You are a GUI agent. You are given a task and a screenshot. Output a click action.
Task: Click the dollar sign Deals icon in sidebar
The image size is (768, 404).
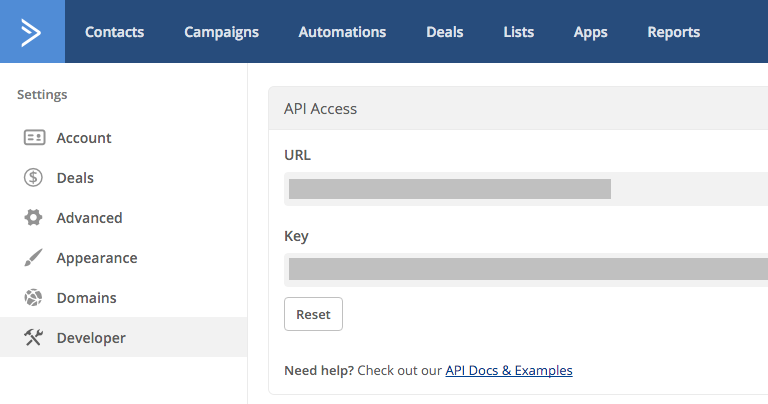pos(34,178)
